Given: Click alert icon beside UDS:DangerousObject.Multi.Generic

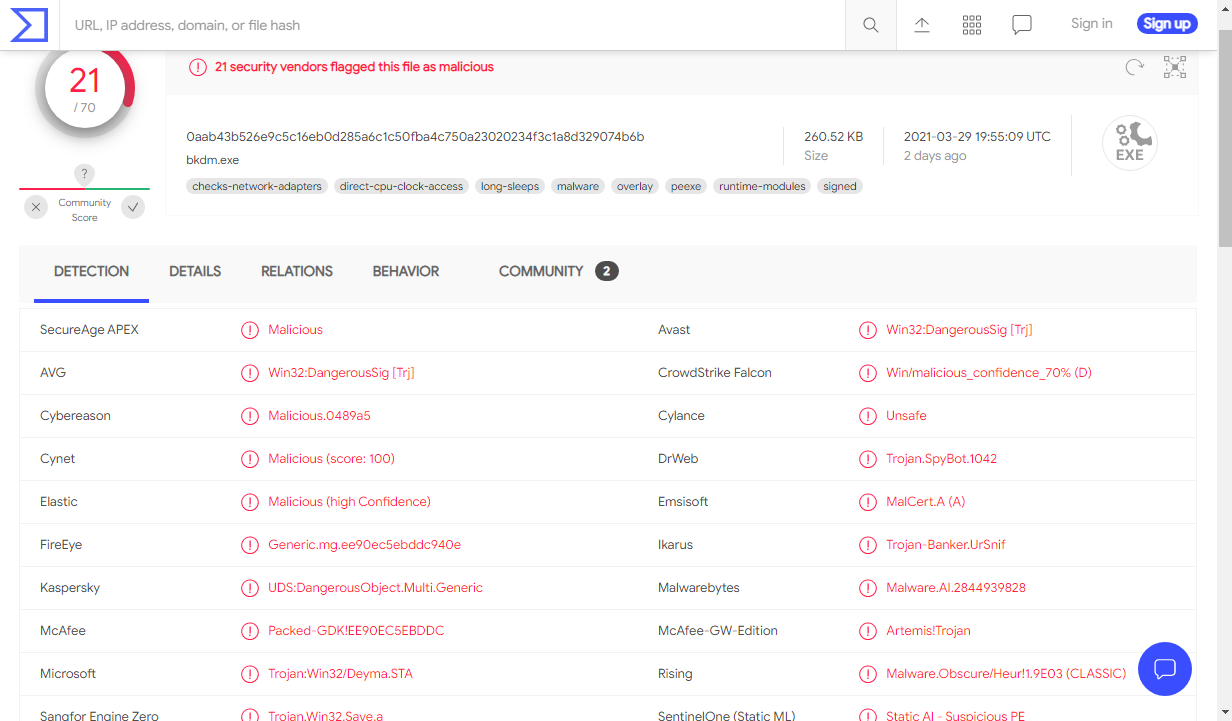Looking at the screenshot, I should [250, 588].
